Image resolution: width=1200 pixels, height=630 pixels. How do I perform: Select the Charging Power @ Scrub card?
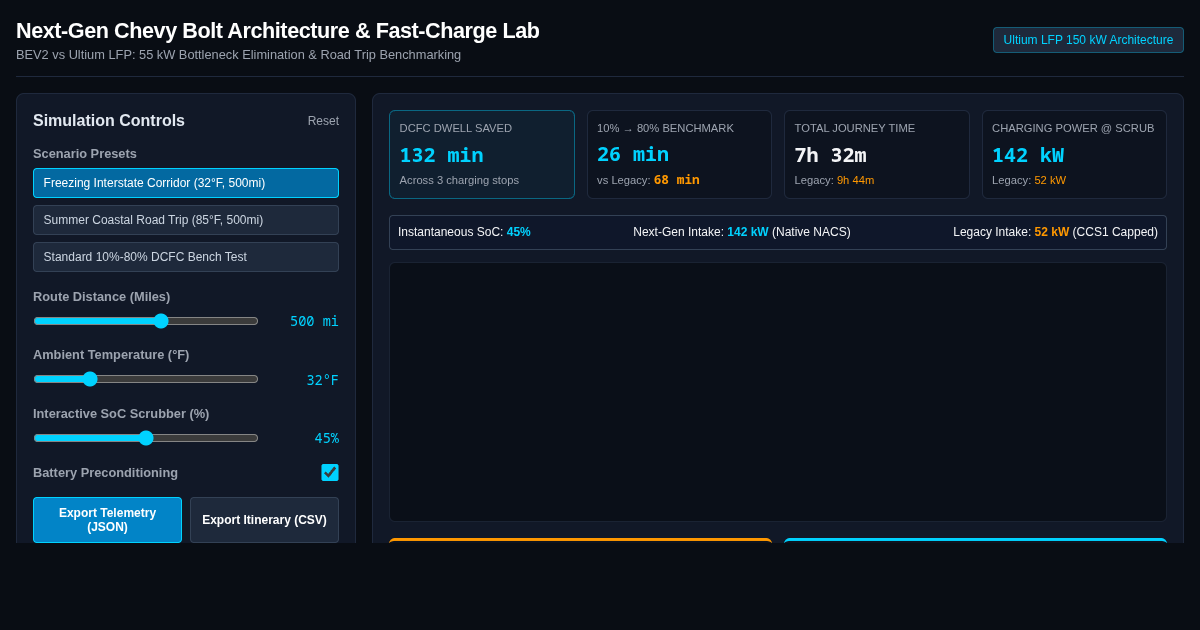1074,154
